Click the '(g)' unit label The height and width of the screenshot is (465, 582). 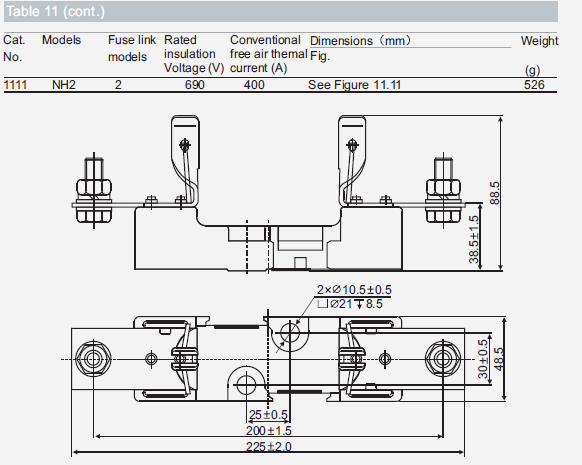[x=532, y=70]
